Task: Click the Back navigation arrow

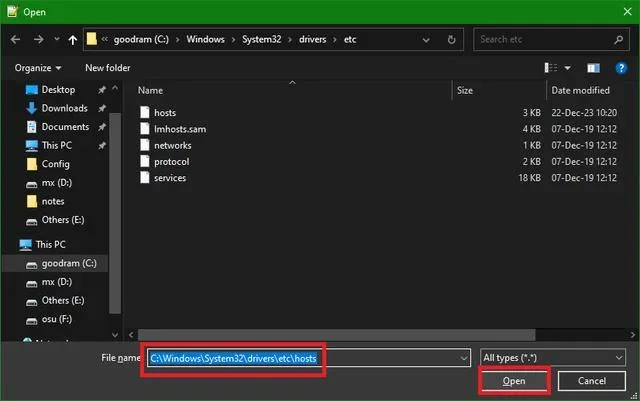Action: click(x=15, y=40)
